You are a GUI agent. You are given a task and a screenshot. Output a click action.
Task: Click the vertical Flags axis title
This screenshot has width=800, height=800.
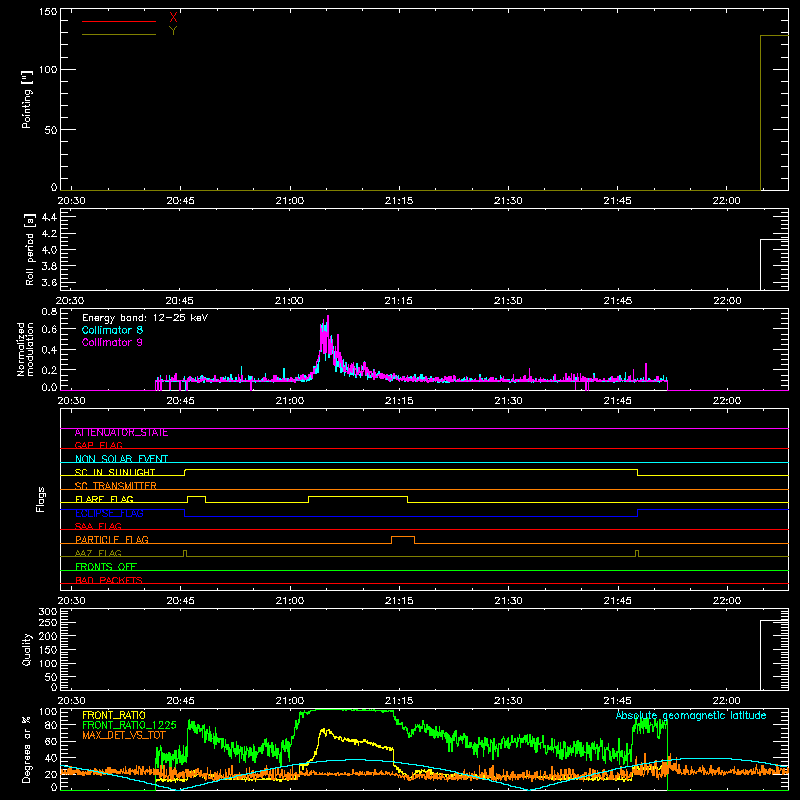(40, 499)
